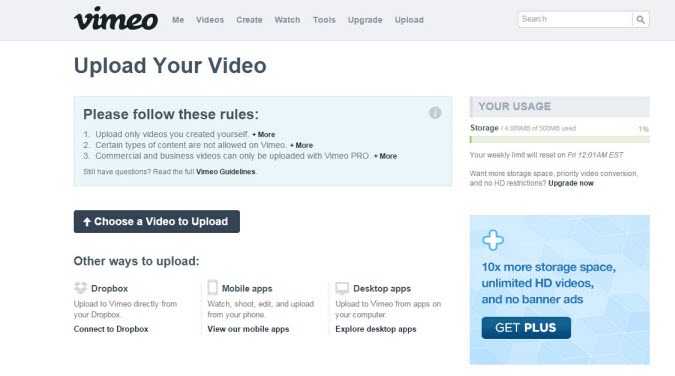Click Choose a Video to Upload button
Viewport: 675px width, 376px height.
(157, 221)
